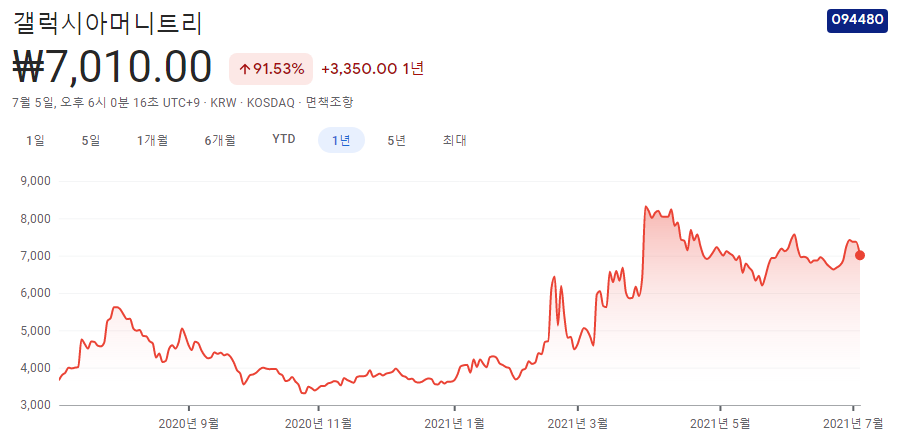Click the 6,000 y-axis label

pos(36,294)
